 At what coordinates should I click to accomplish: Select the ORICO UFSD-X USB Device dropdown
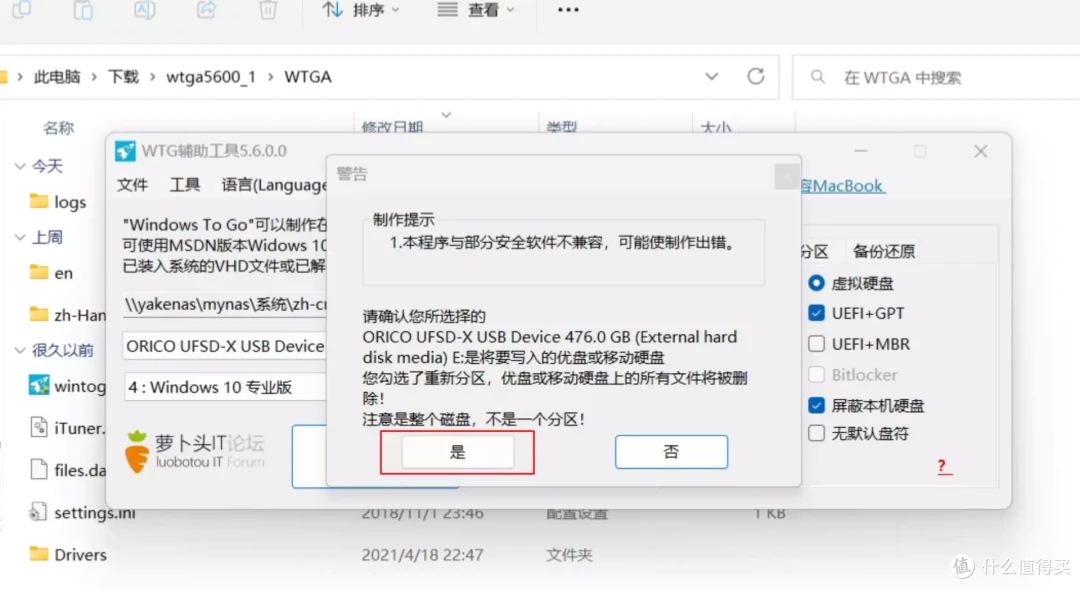pyautogui.click(x=225, y=346)
